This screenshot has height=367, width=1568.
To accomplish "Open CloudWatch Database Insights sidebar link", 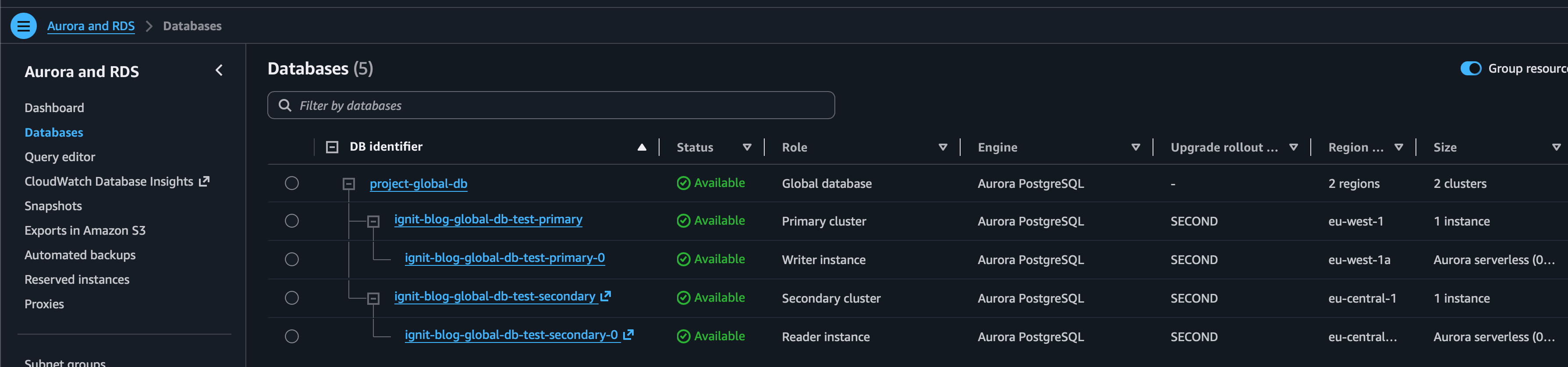I will click(109, 181).
